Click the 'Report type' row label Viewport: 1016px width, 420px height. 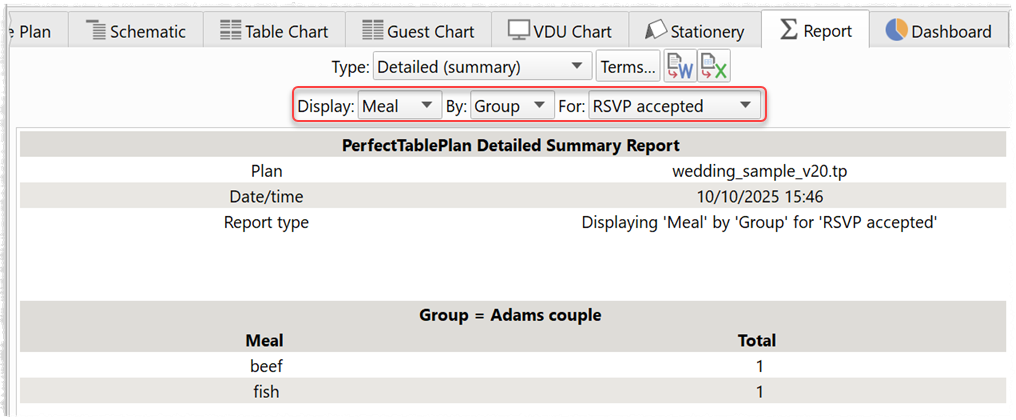coord(266,222)
